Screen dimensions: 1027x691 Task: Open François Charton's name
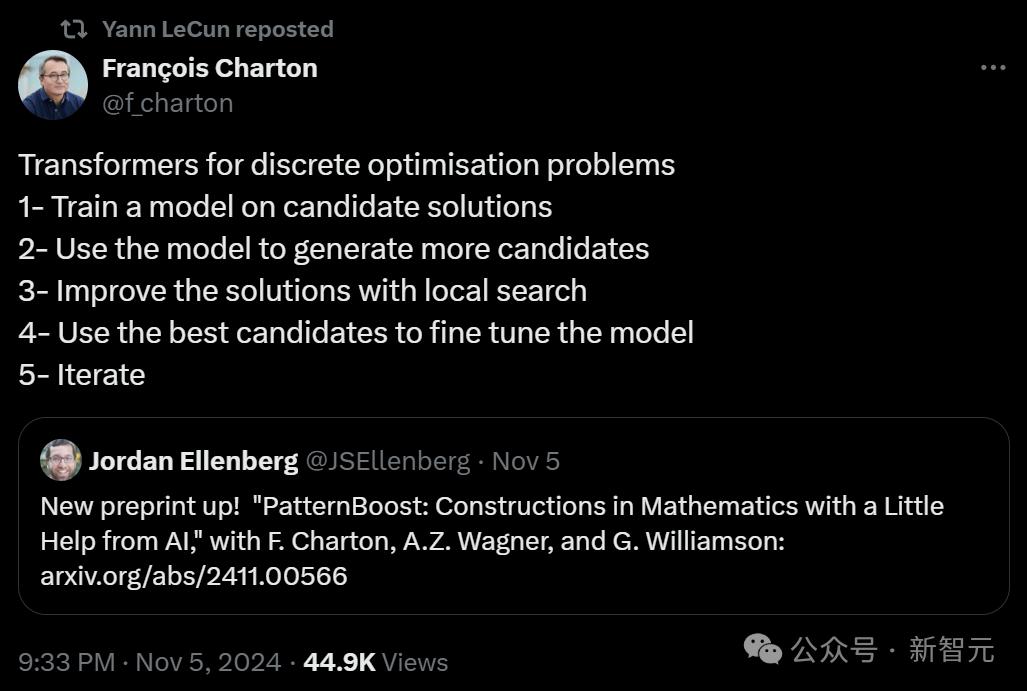click(210, 67)
